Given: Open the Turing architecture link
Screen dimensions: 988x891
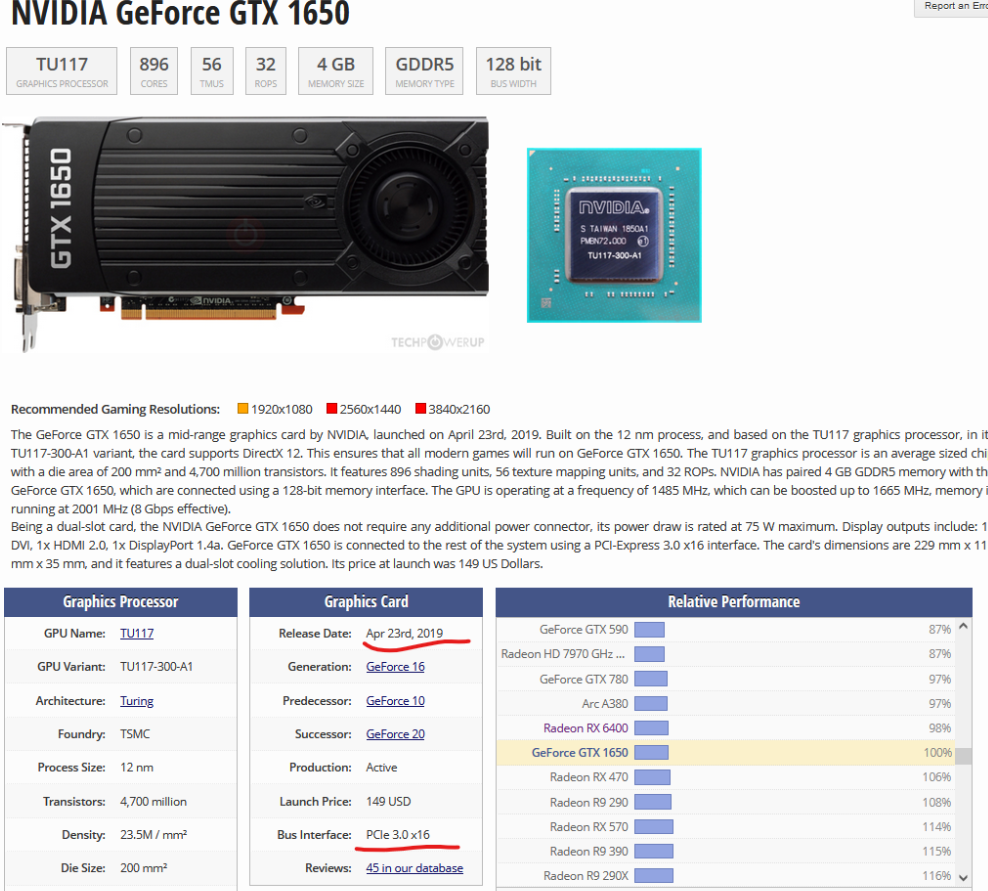Looking at the screenshot, I should coord(137,701).
